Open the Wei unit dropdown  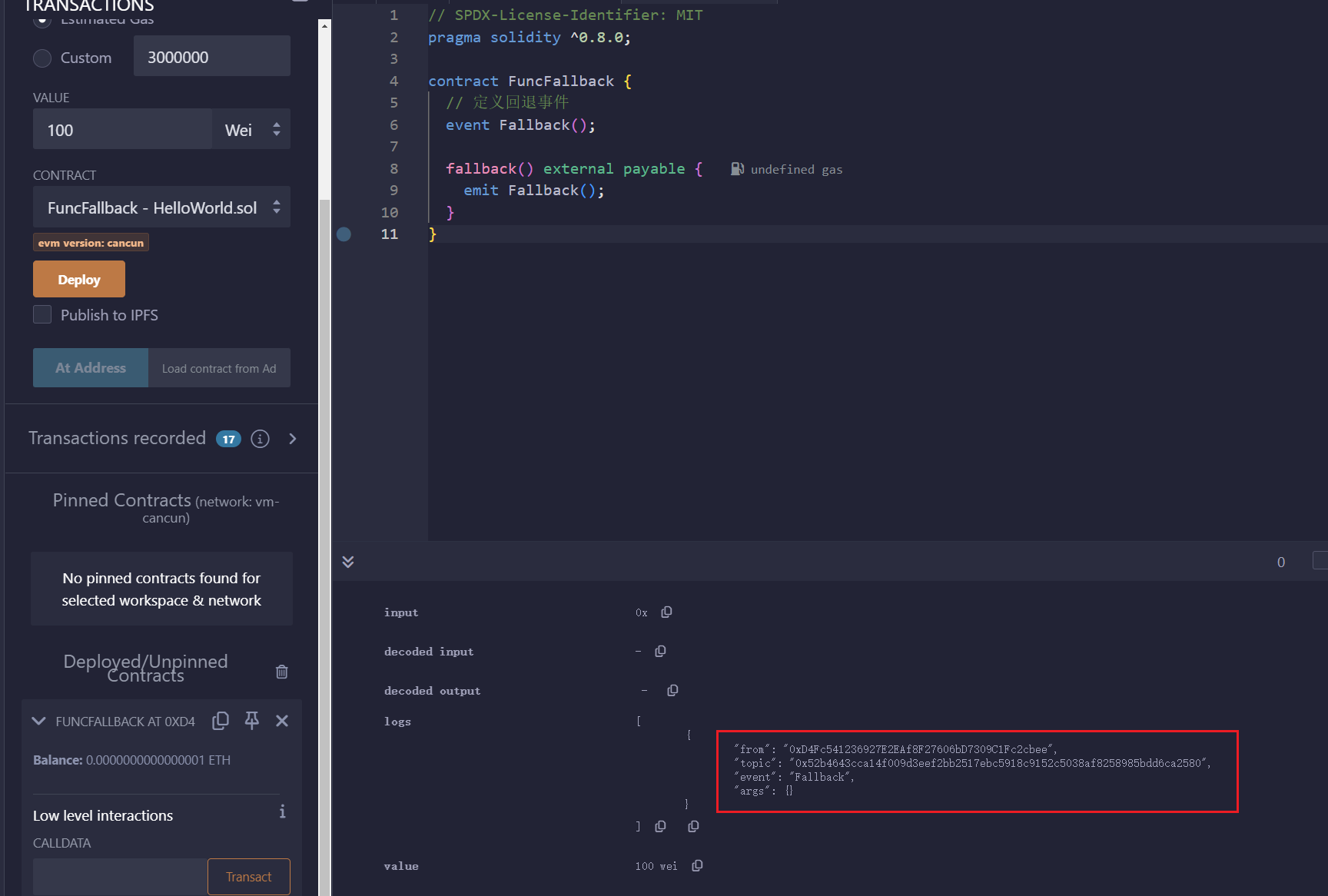coord(251,130)
